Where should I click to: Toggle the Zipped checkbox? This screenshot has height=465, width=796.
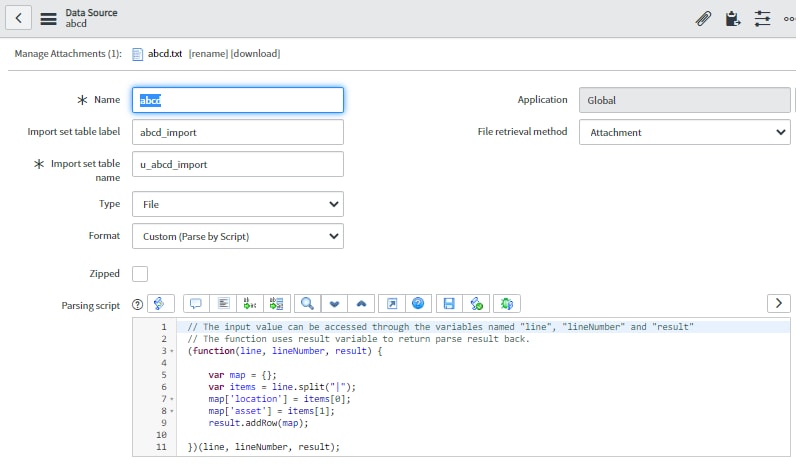click(x=140, y=273)
